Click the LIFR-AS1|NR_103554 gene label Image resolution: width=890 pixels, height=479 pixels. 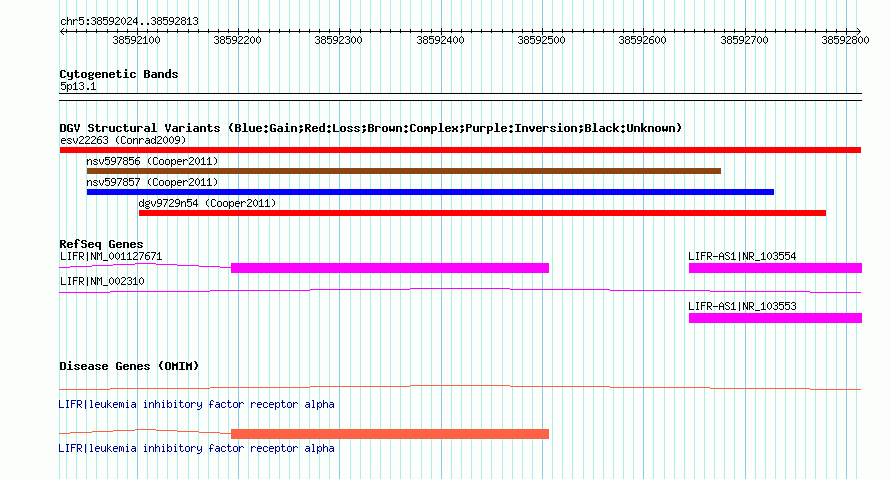coord(742,257)
